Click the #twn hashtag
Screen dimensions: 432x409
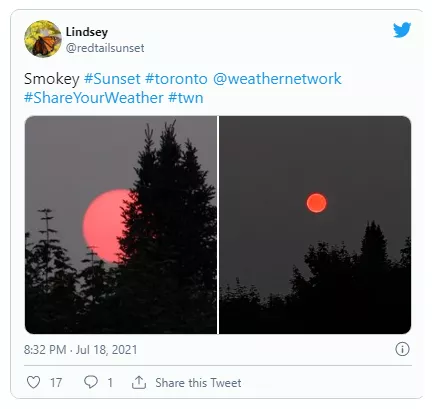pos(186,98)
